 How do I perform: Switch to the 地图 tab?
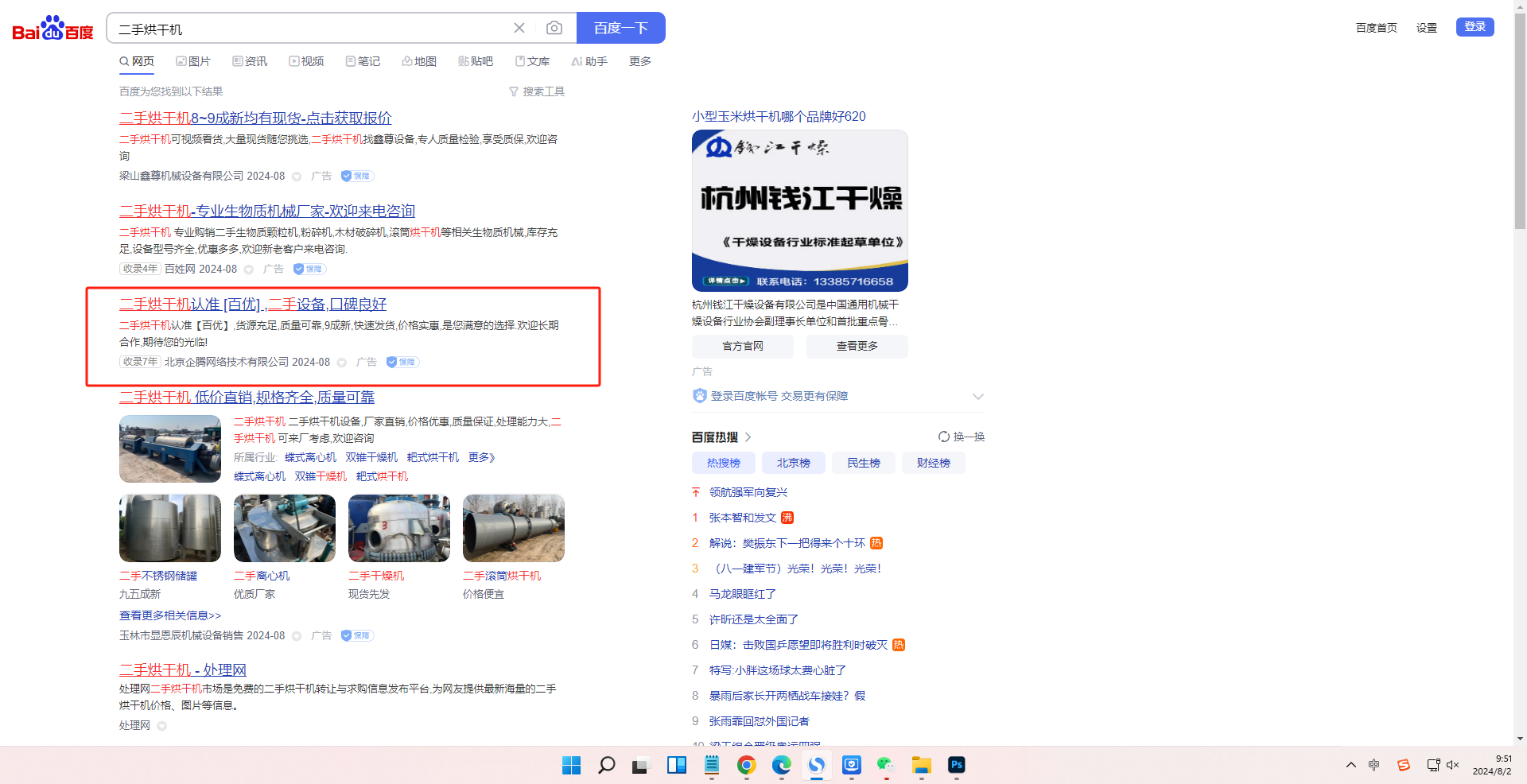(x=419, y=61)
